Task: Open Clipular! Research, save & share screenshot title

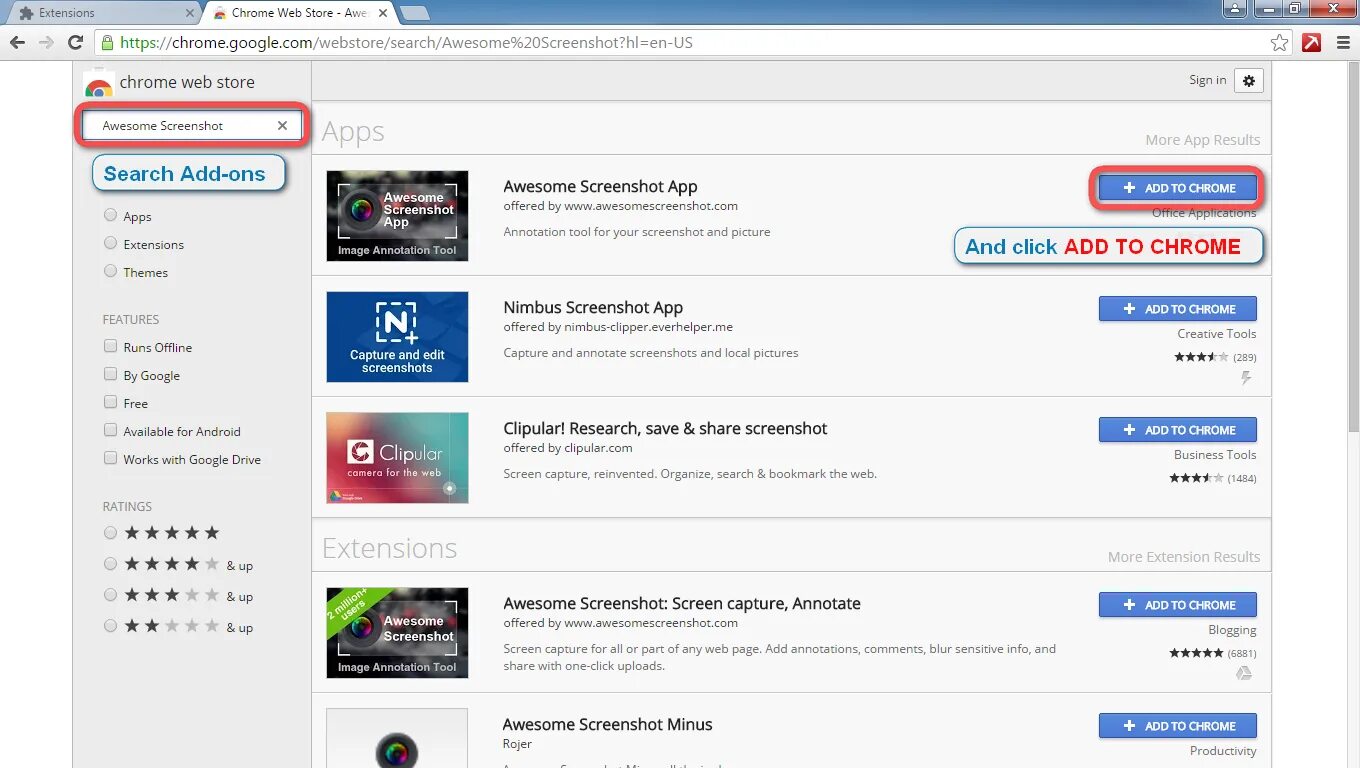Action: click(665, 429)
